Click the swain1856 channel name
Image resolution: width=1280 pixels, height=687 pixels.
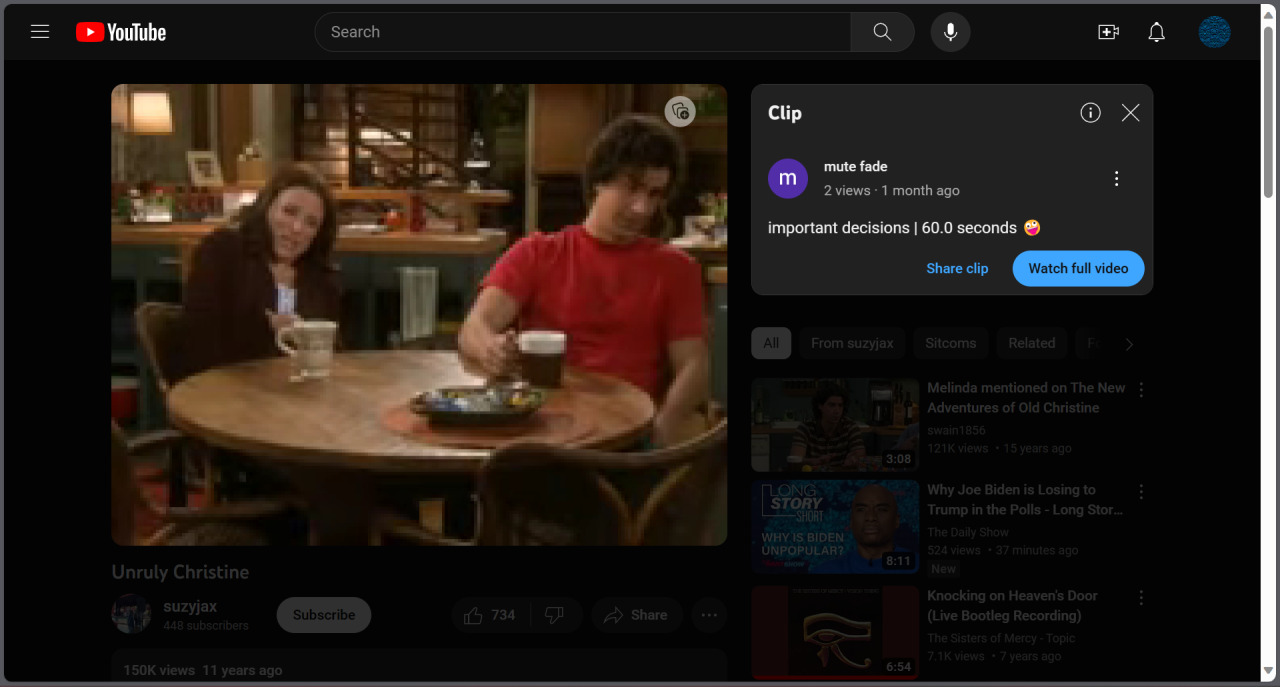(x=956, y=430)
